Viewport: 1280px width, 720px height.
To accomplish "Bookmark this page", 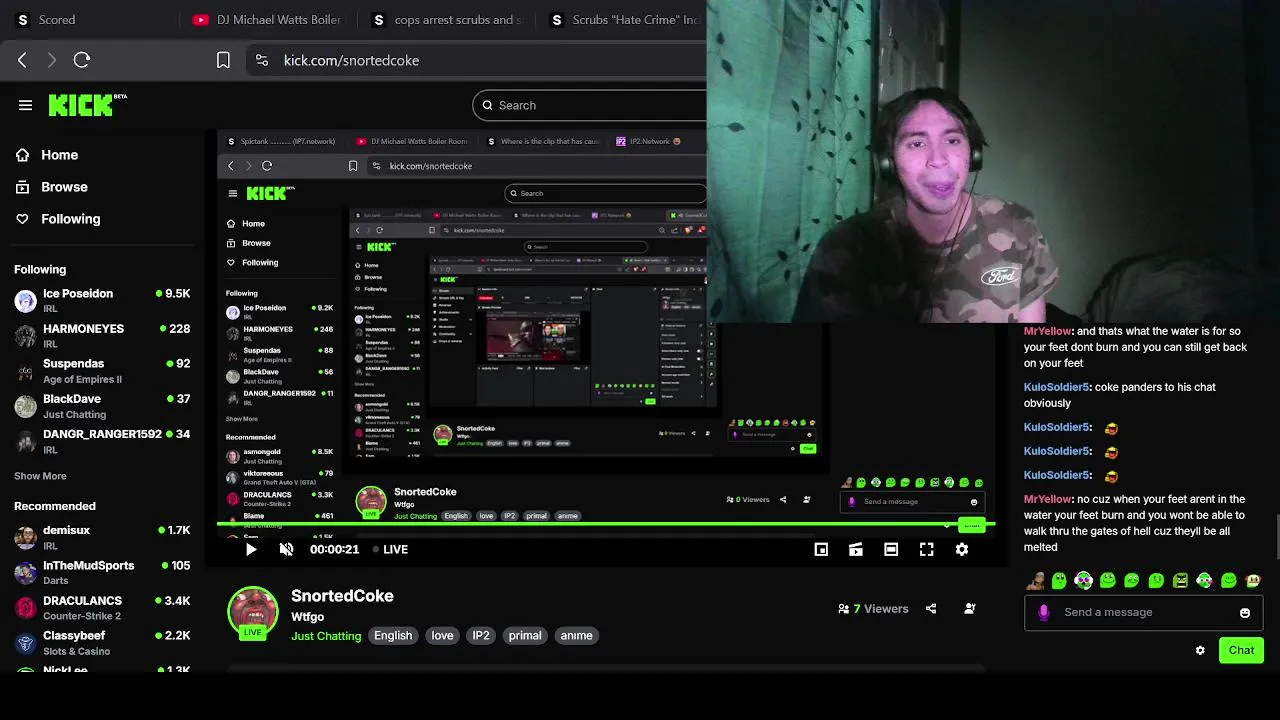I will pos(223,60).
